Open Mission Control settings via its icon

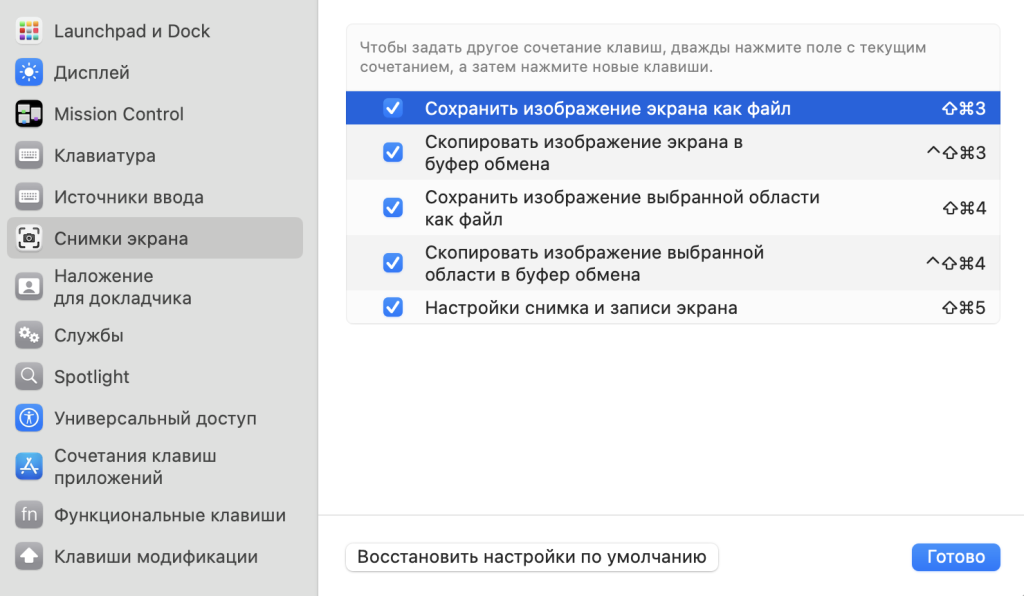point(28,114)
